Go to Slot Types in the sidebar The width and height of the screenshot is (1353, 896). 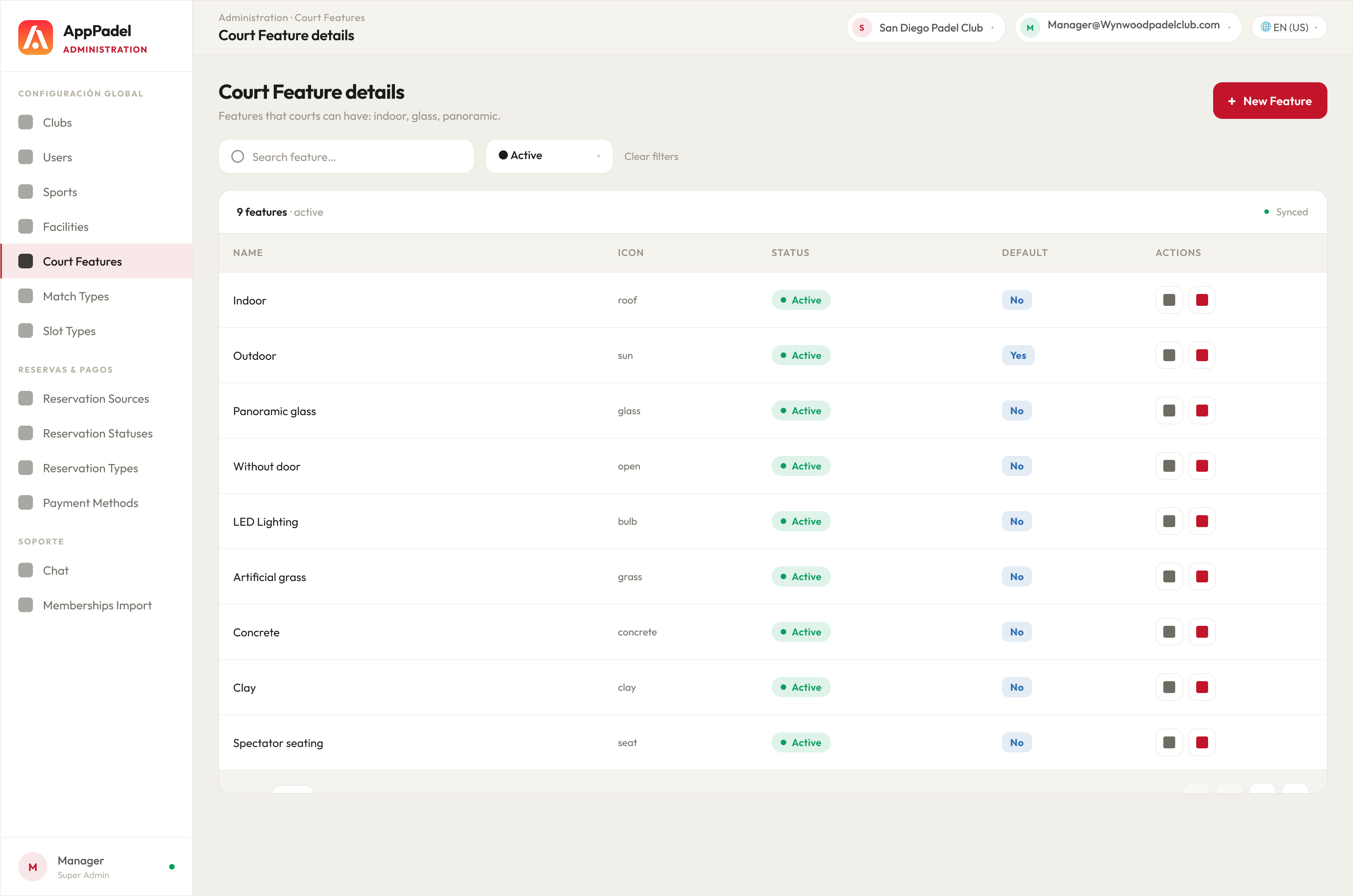[x=96, y=331]
